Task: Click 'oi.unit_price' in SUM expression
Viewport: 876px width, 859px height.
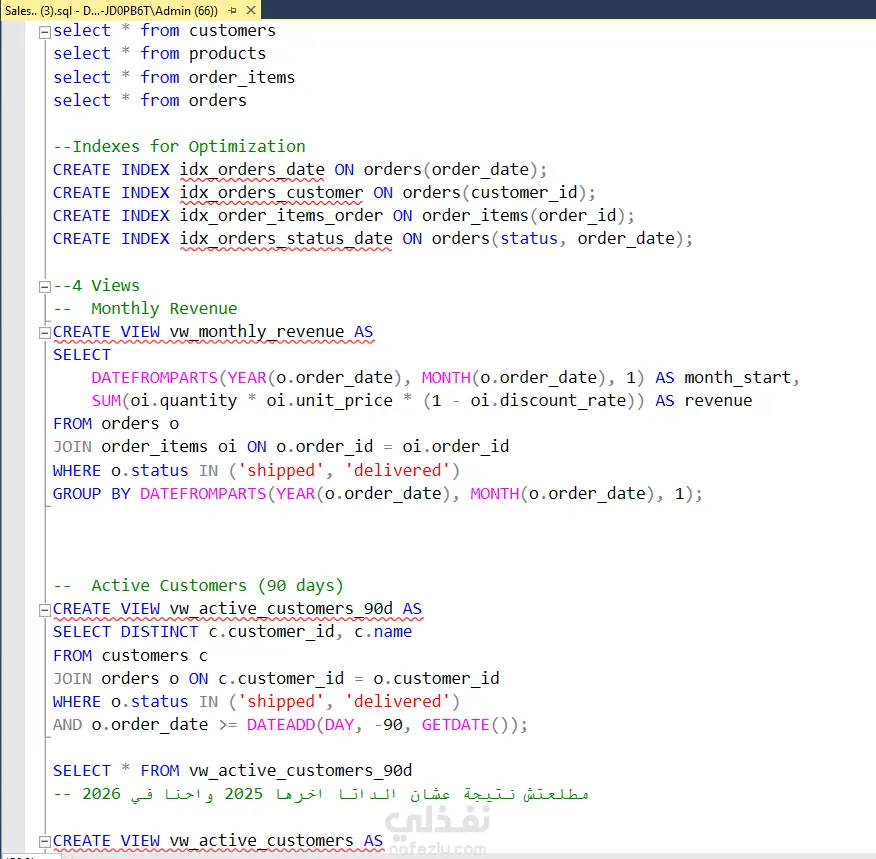Action: [x=330, y=400]
